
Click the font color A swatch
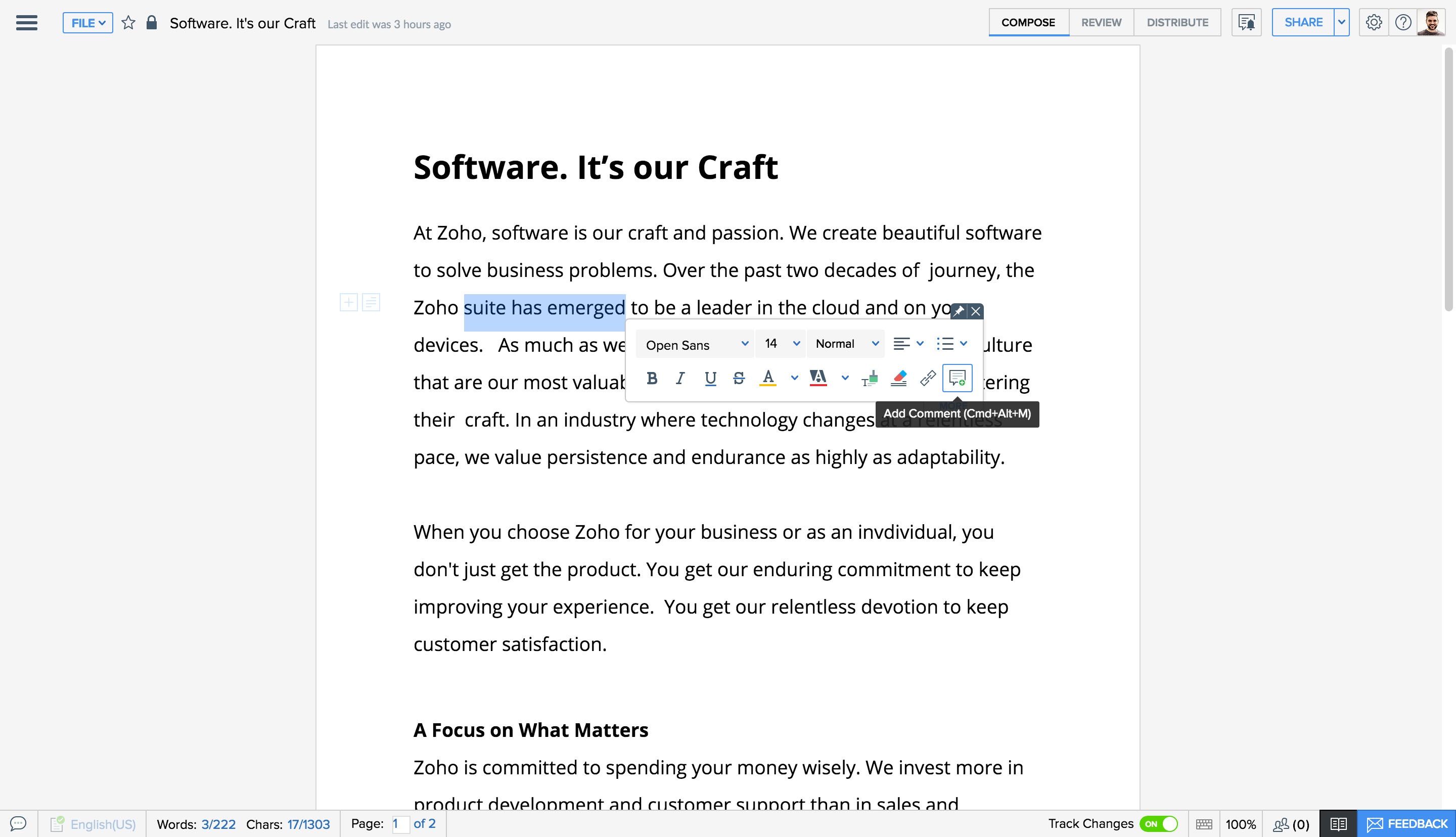767,378
